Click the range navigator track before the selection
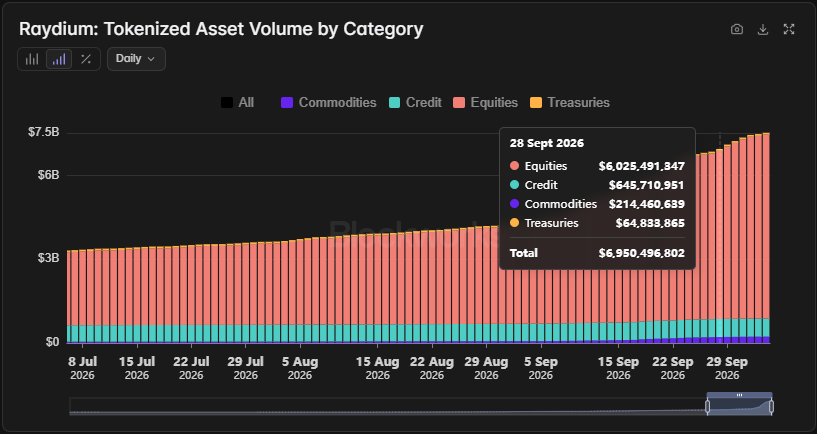Image resolution: width=817 pixels, height=434 pixels. [x=387, y=406]
